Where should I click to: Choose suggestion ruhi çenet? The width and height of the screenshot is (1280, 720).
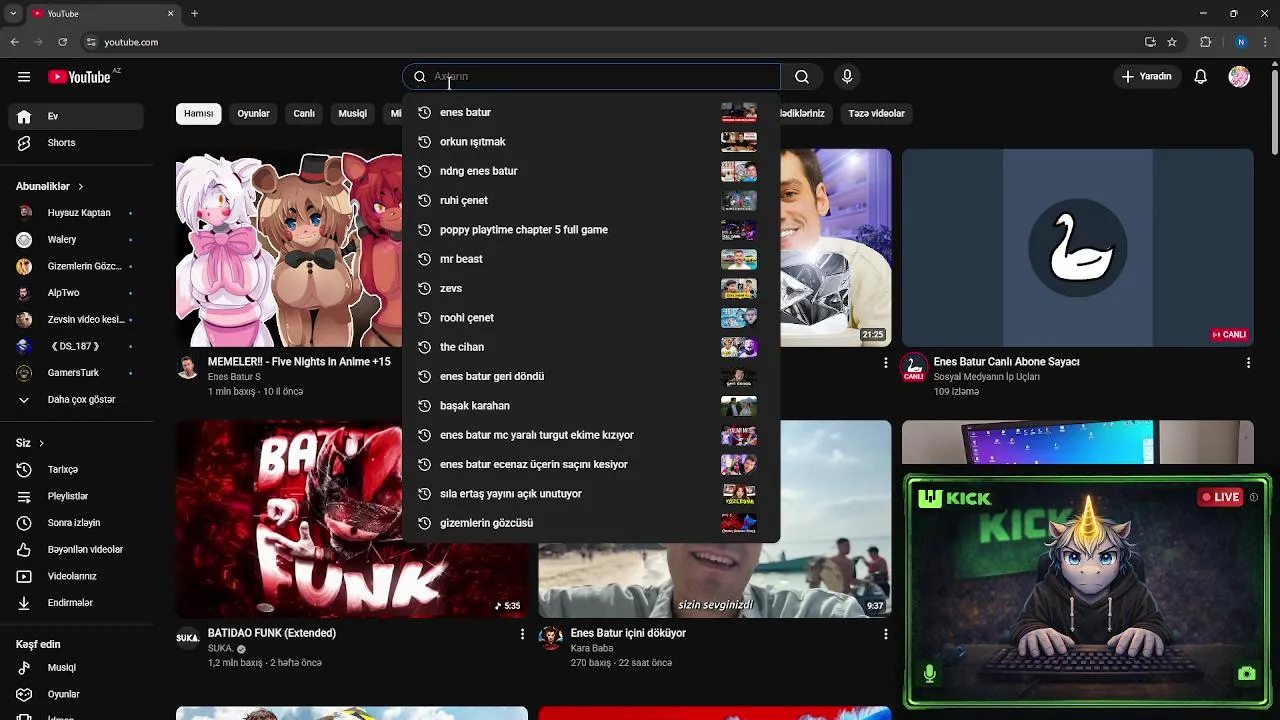tap(590, 200)
